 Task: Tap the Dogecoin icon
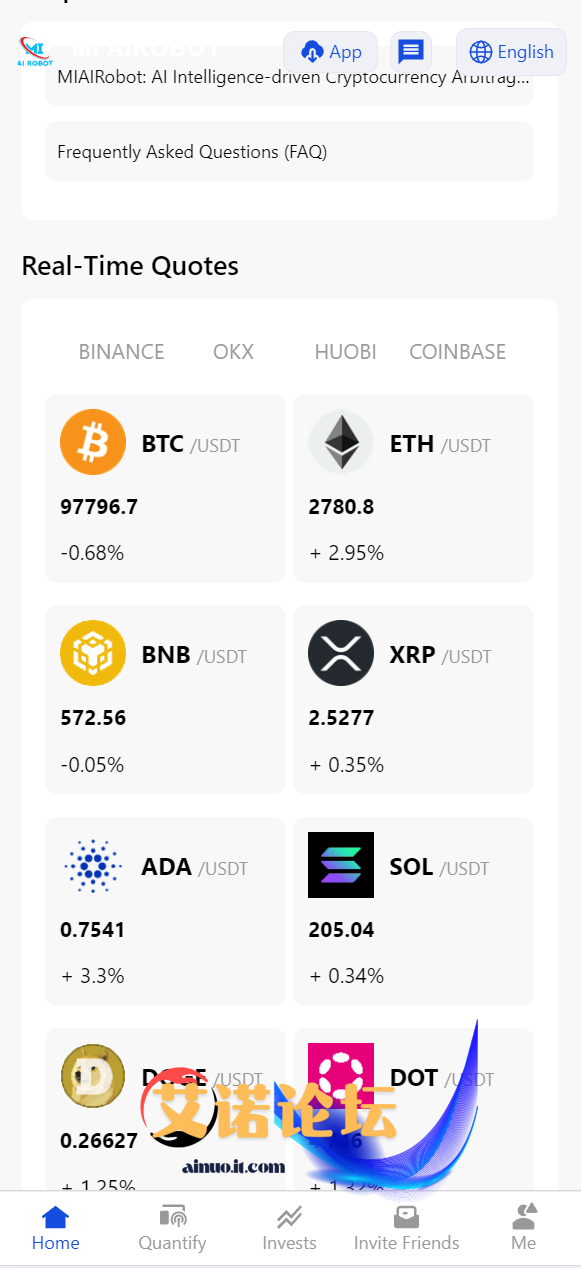tap(93, 1076)
